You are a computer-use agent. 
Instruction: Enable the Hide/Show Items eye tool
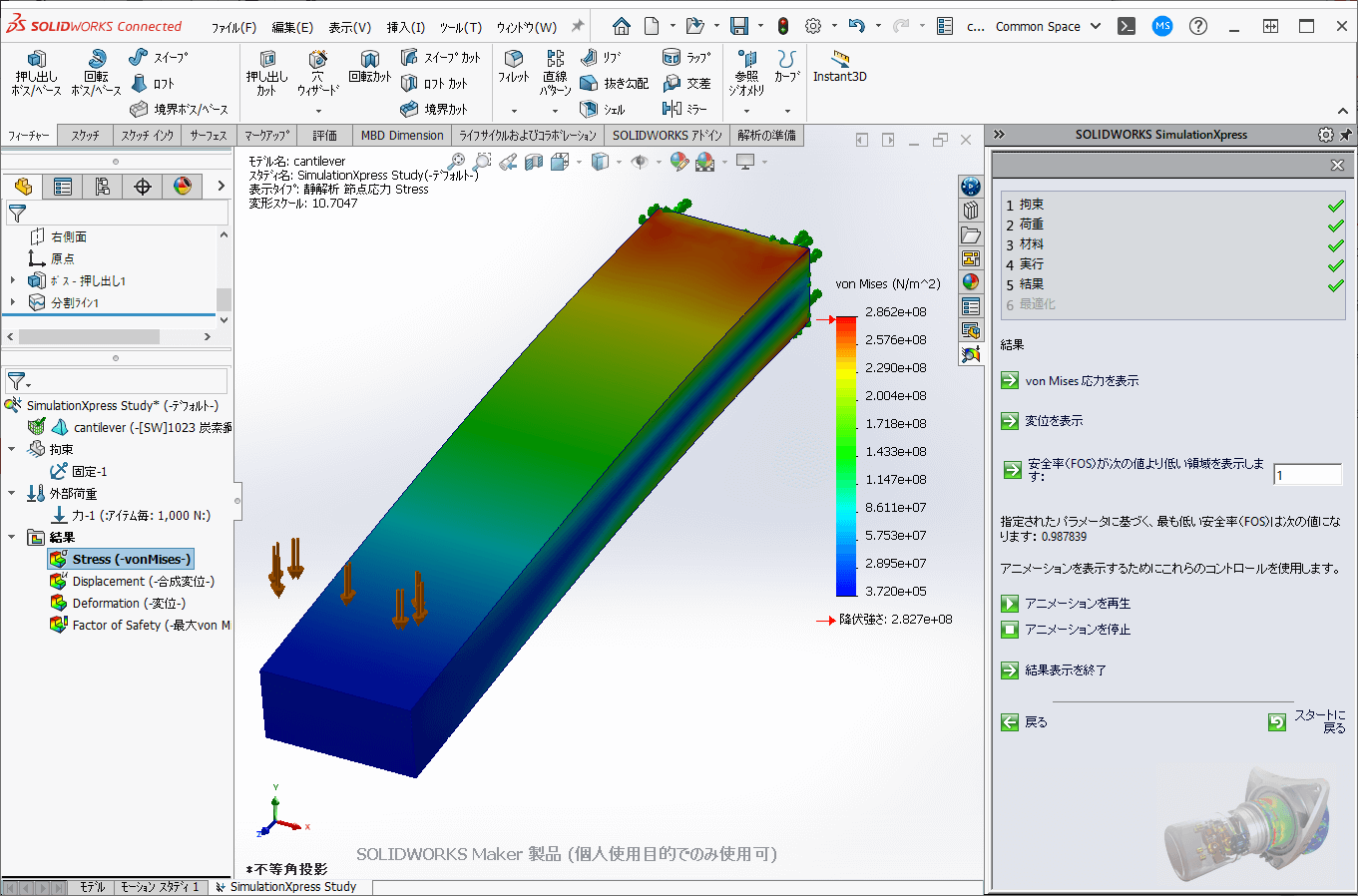click(641, 161)
